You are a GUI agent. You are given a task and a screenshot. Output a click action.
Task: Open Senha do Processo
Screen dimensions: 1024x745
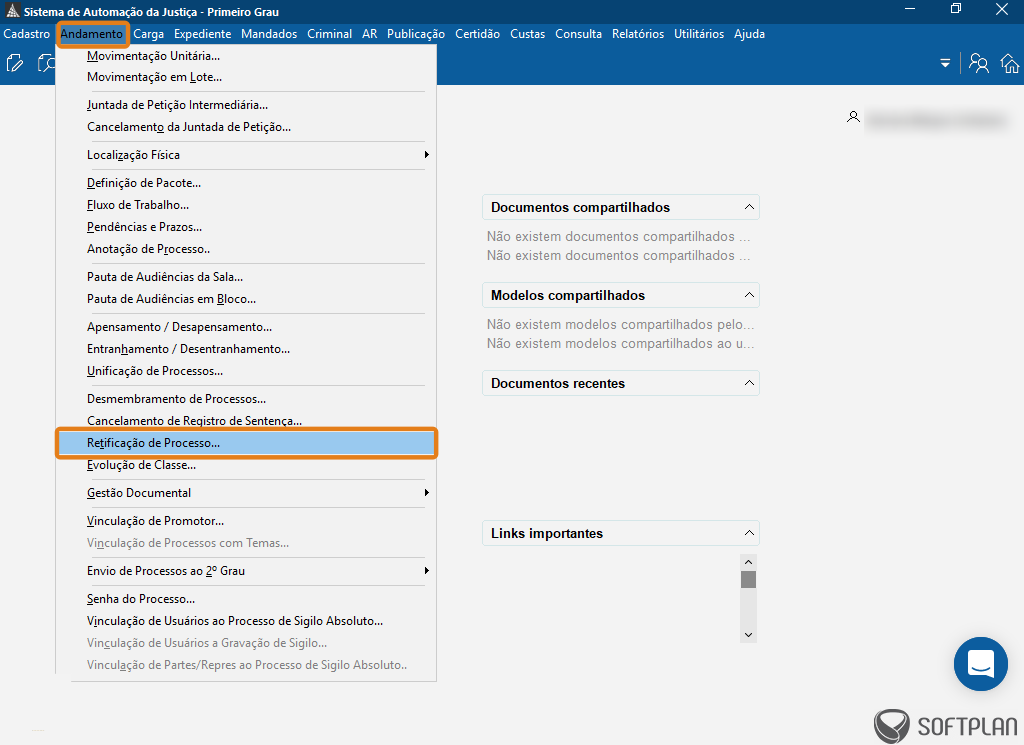click(247, 599)
